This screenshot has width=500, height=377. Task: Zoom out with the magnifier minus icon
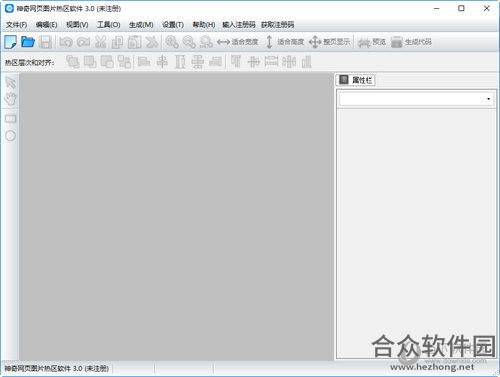[189, 42]
